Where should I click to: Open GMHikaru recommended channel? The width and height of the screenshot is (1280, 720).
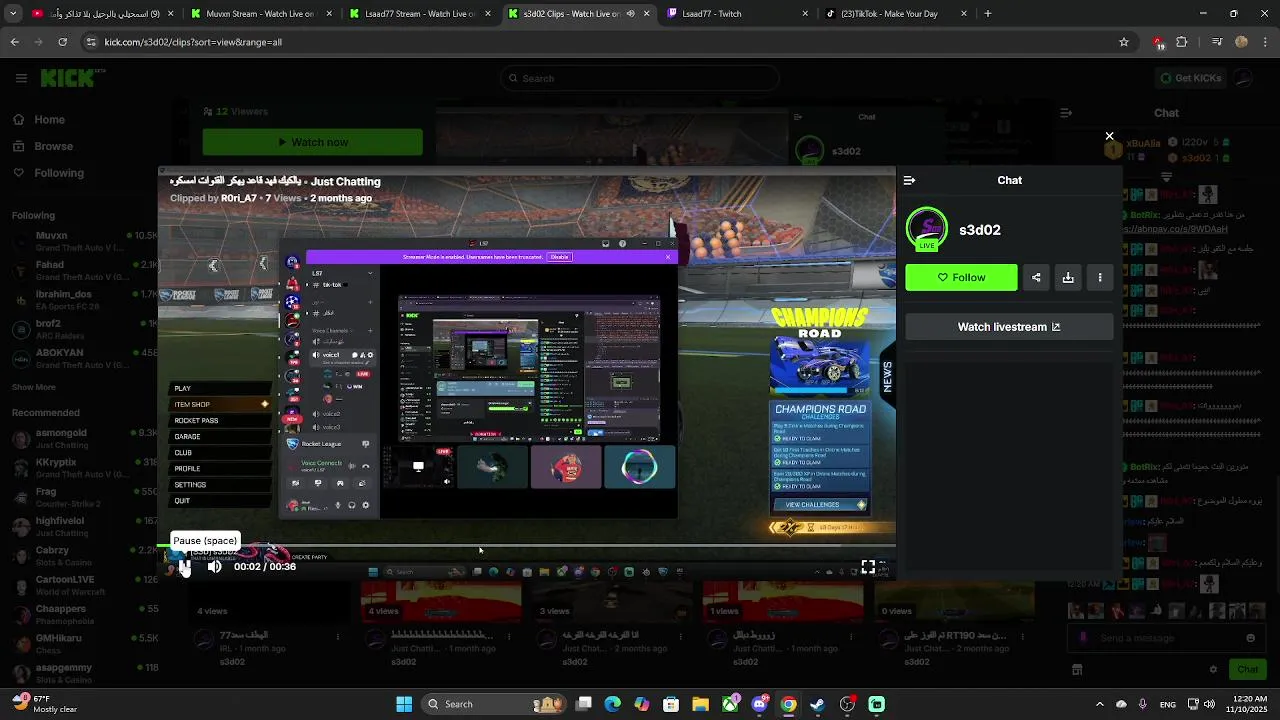[x=85, y=643]
